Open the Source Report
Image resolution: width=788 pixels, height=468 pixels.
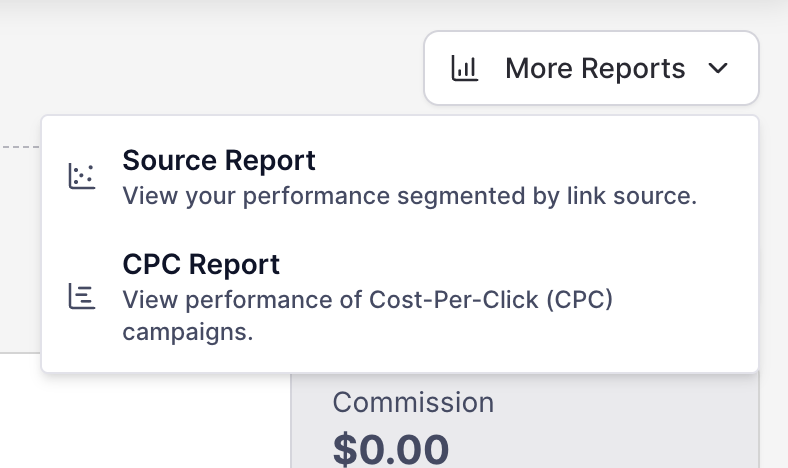(x=219, y=160)
